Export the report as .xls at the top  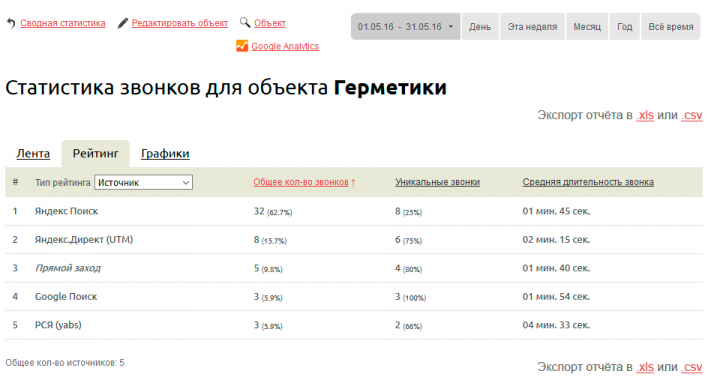click(x=645, y=115)
